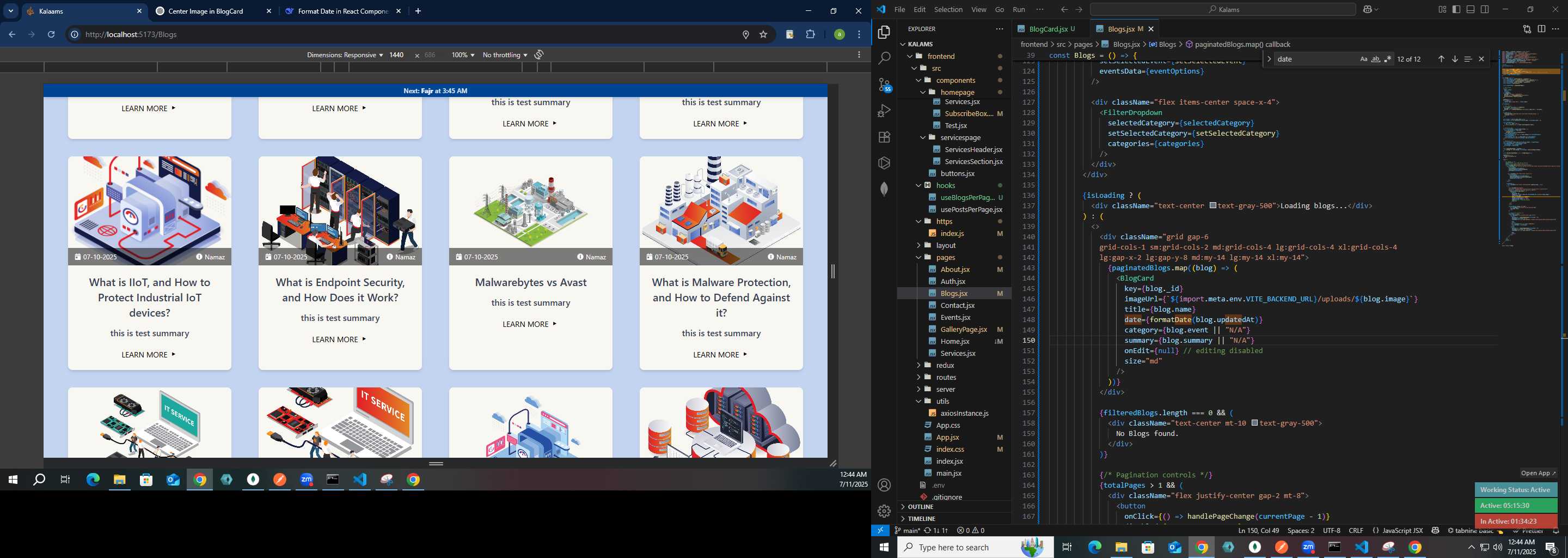Image resolution: width=1568 pixels, height=558 pixels.
Task: Open Chrome Extensions puzzle icon
Action: pyautogui.click(x=810, y=35)
